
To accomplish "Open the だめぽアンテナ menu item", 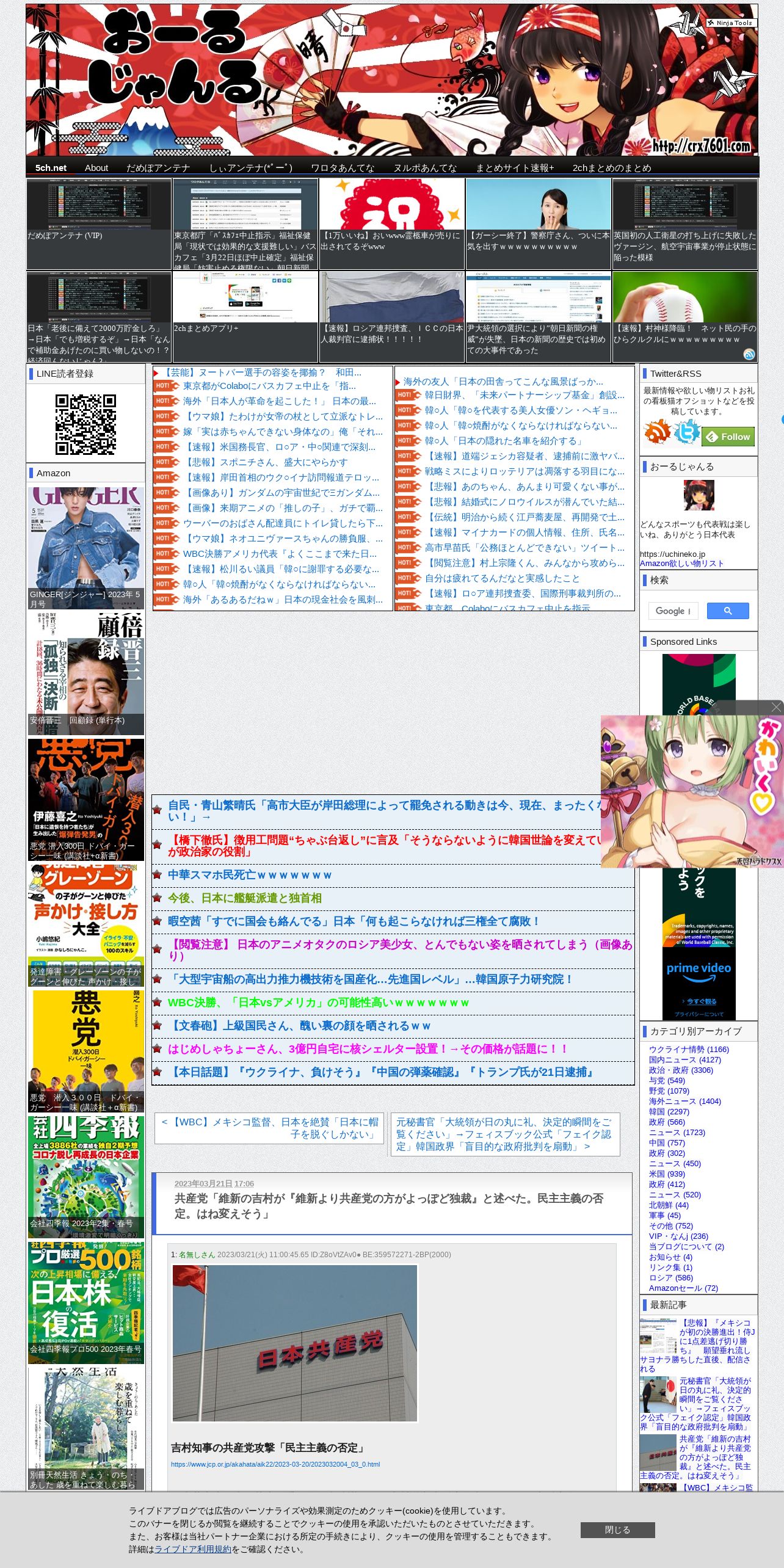I will pos(158,168).
